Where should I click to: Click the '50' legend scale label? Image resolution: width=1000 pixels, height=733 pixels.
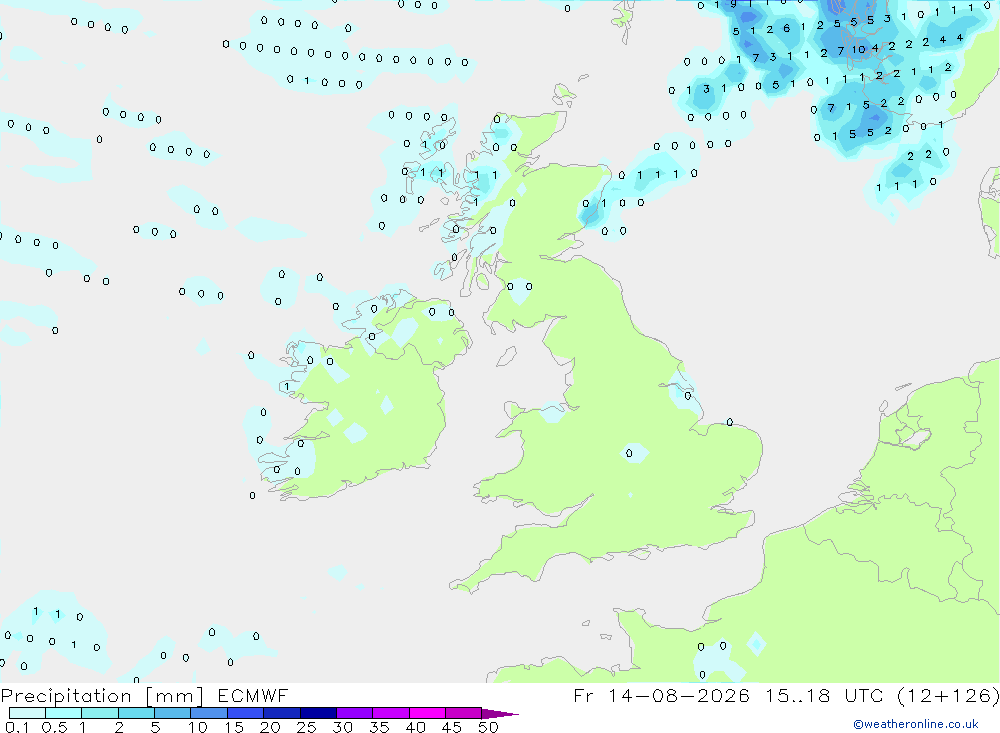tap(488, 727)
